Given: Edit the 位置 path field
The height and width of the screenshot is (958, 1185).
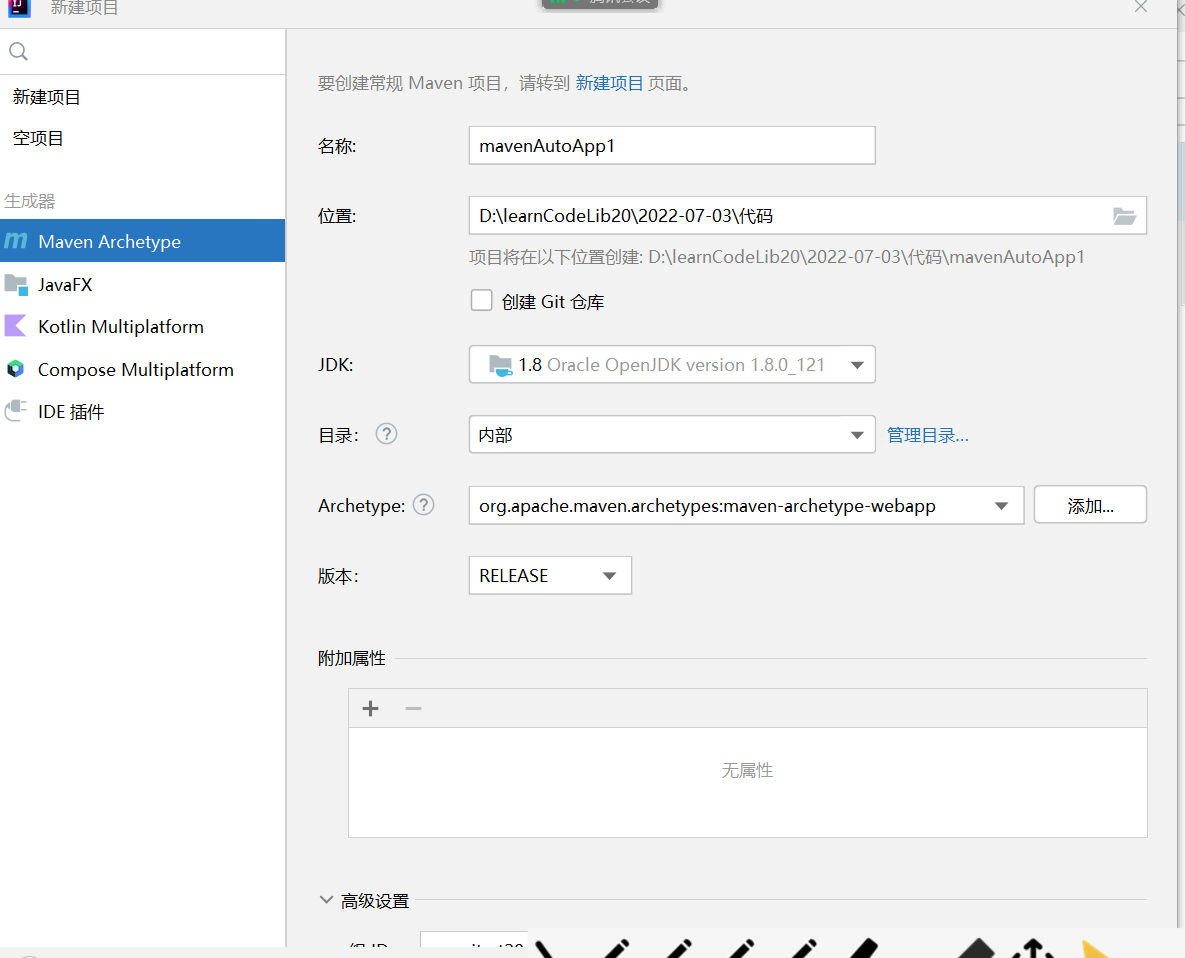Looking at the screenshot, I should [x=808, y=216].
